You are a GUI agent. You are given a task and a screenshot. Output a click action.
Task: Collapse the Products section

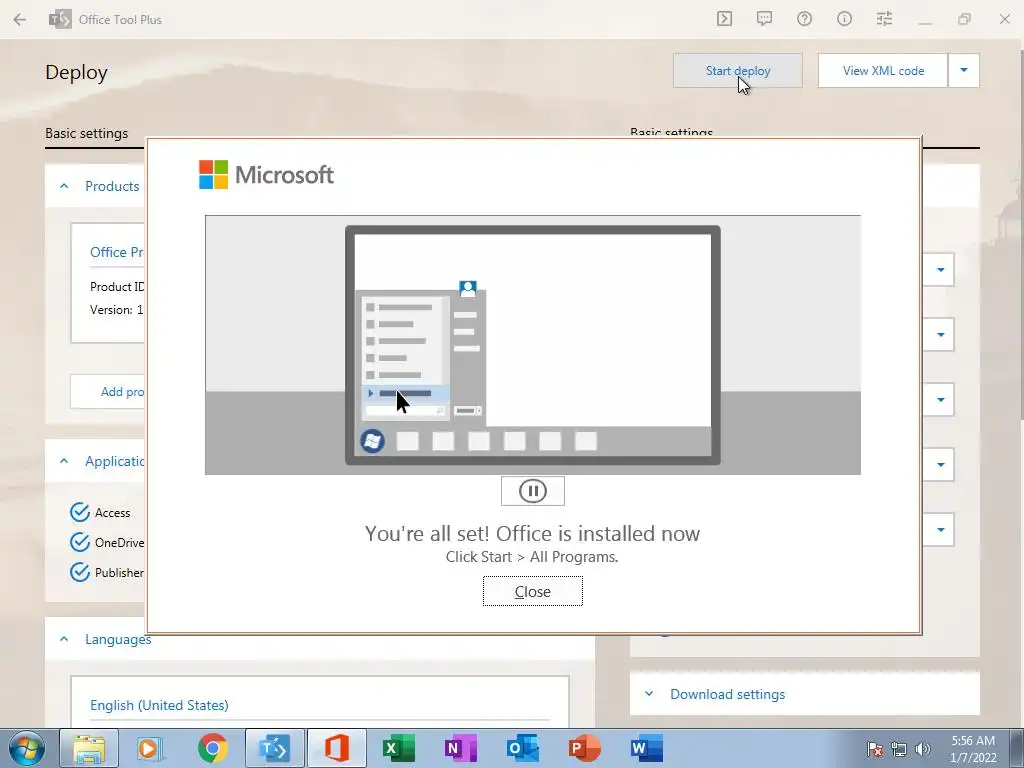coord(64,186)
